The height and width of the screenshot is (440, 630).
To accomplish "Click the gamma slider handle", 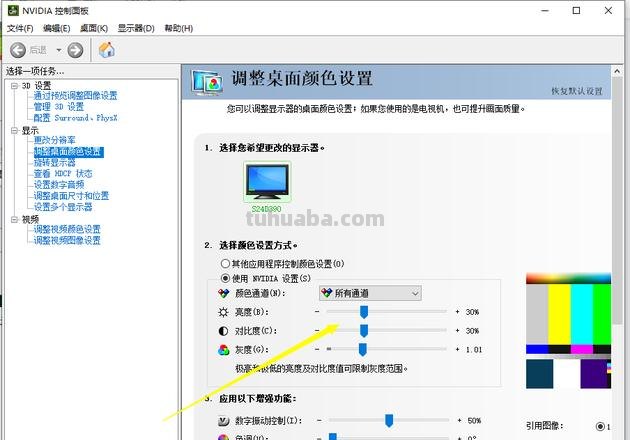I will coord(362,350).
